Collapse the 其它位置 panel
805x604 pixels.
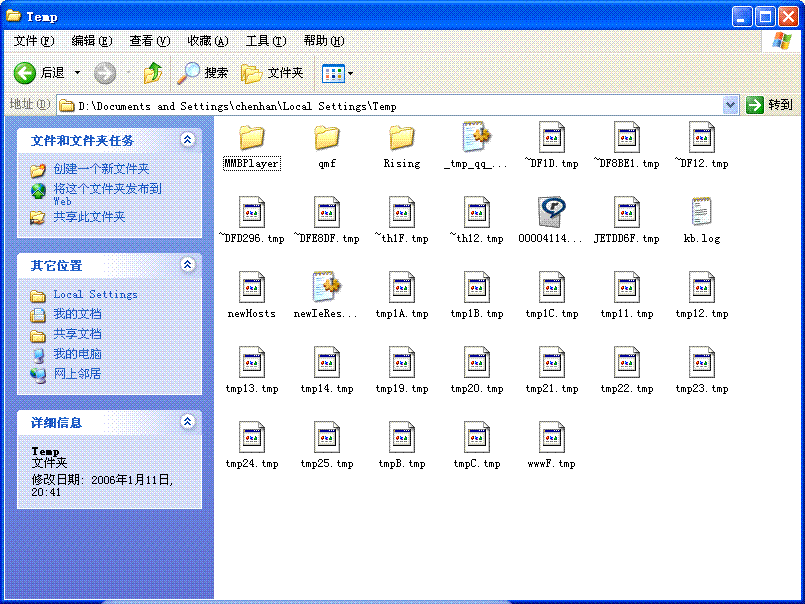click(187, 265)
